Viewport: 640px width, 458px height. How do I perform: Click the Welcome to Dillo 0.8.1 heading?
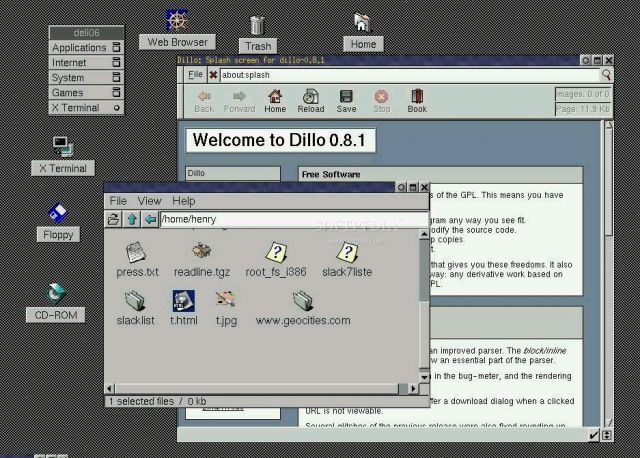(279, 140)
